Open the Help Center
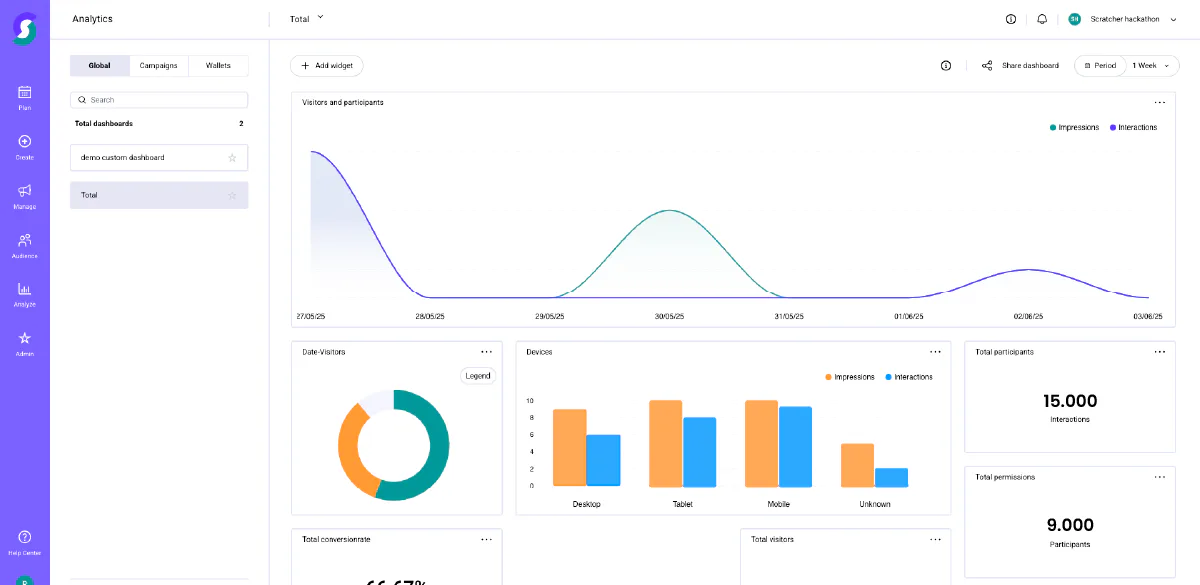Viewport: 1200px width, 585px height. 25,542
